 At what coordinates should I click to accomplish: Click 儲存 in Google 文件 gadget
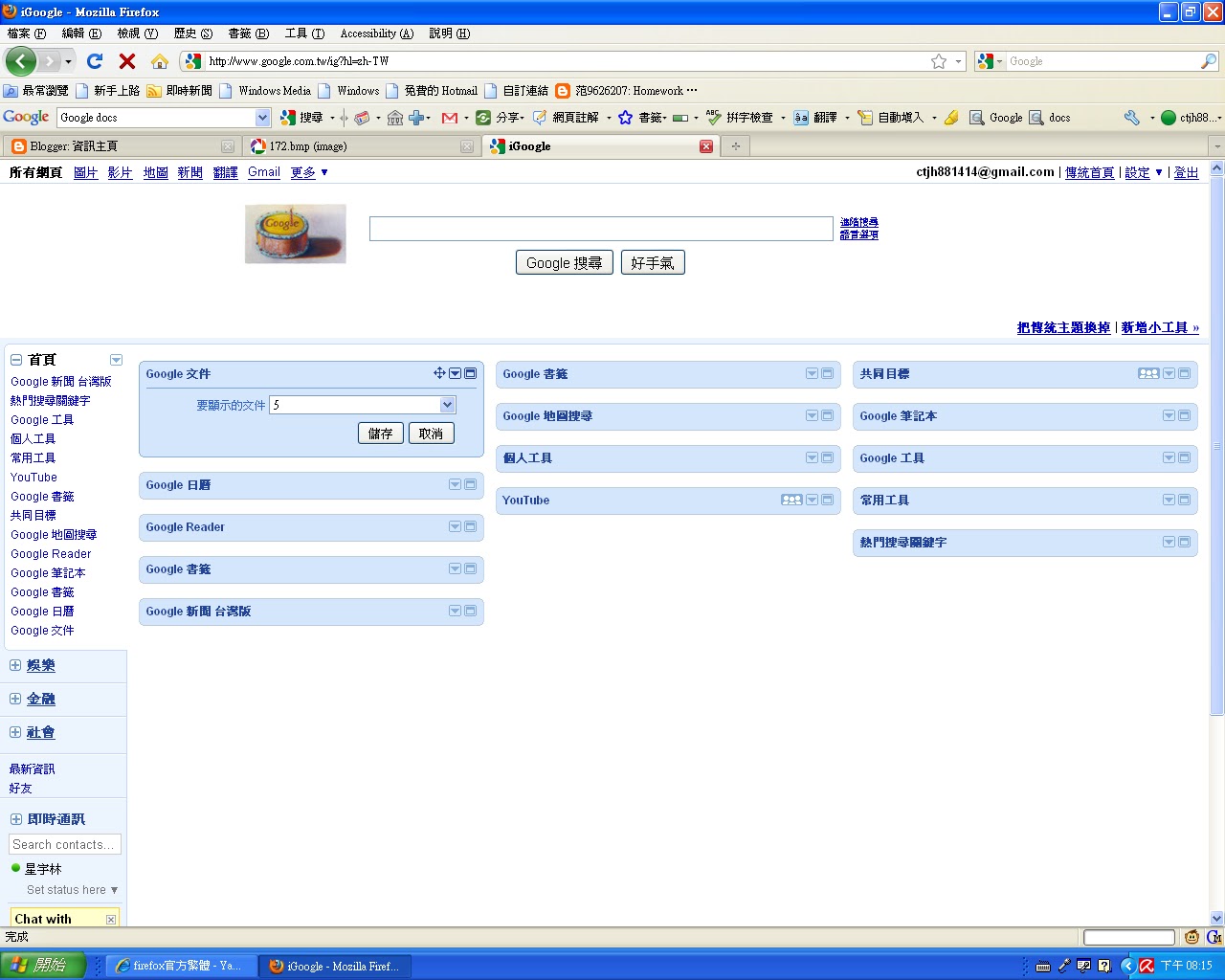(x=381, y=434)
